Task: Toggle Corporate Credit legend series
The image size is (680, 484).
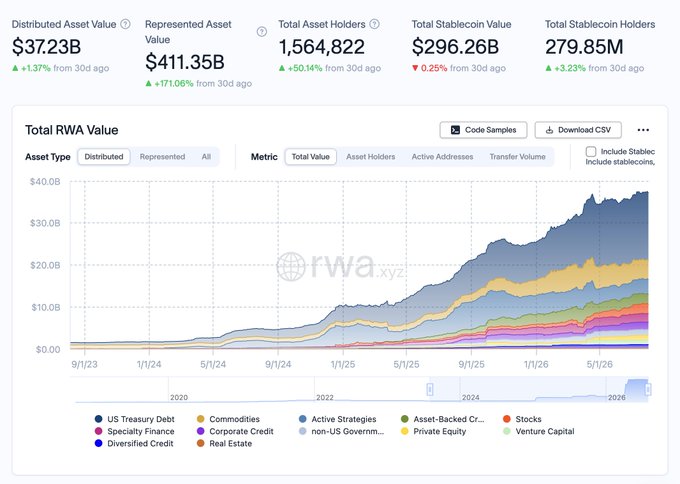Action: [235, 431]
